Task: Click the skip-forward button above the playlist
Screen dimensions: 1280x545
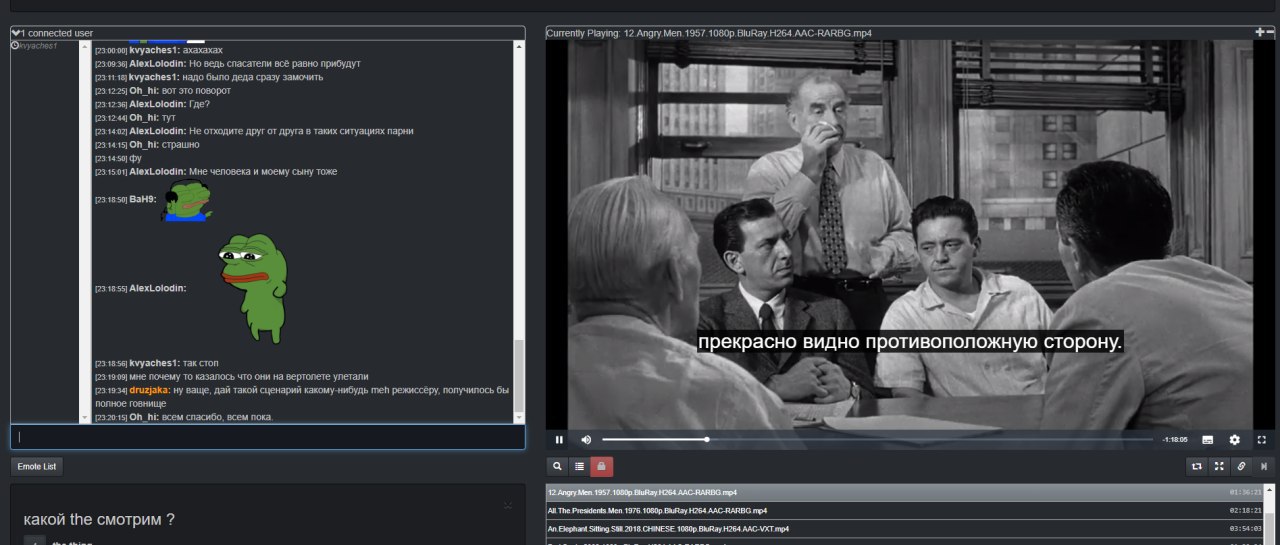Action: (1264, 466)
